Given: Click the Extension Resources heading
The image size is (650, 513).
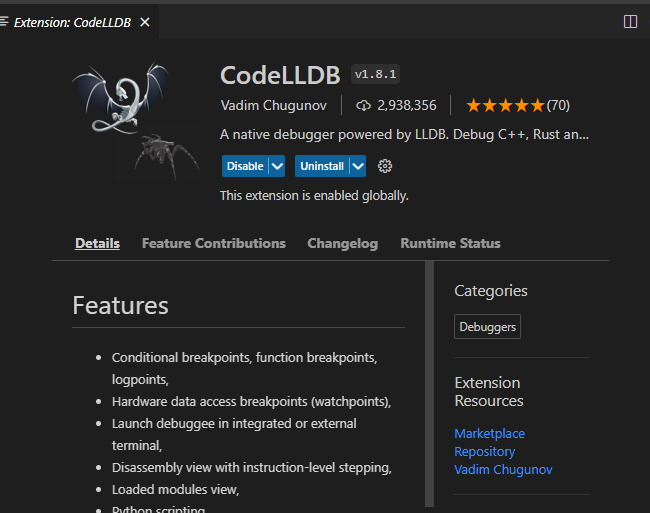Looking at the screenshot, I should pyautogui.click(x=489, y=392).
